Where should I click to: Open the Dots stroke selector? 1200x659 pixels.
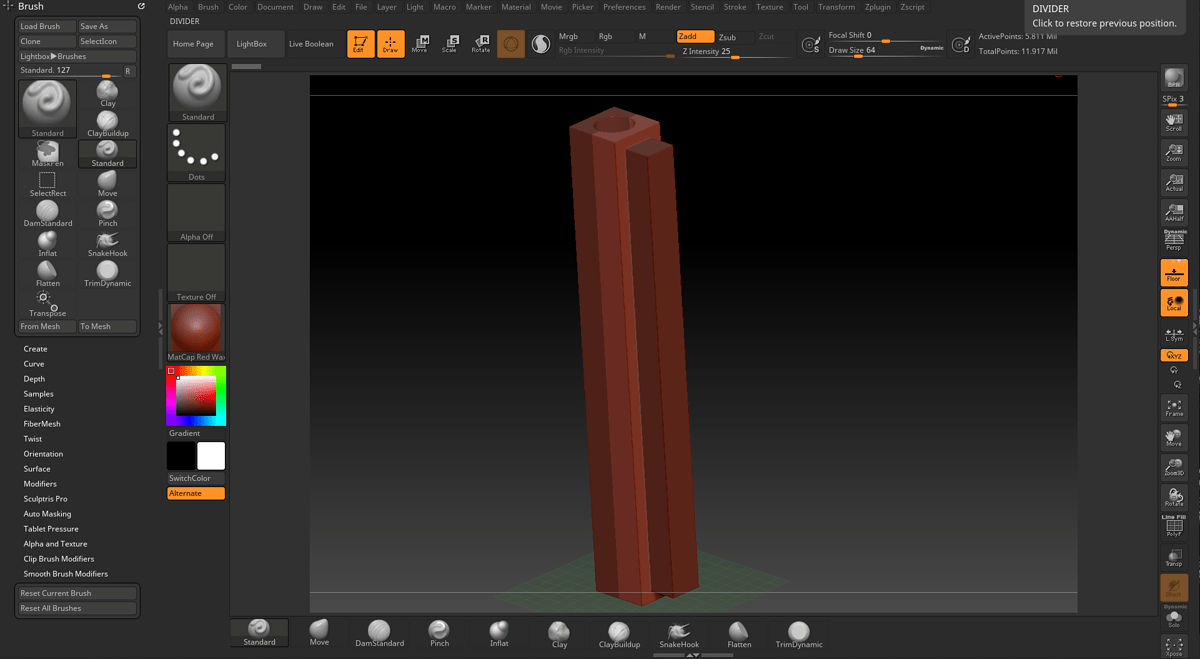(197, 153)
